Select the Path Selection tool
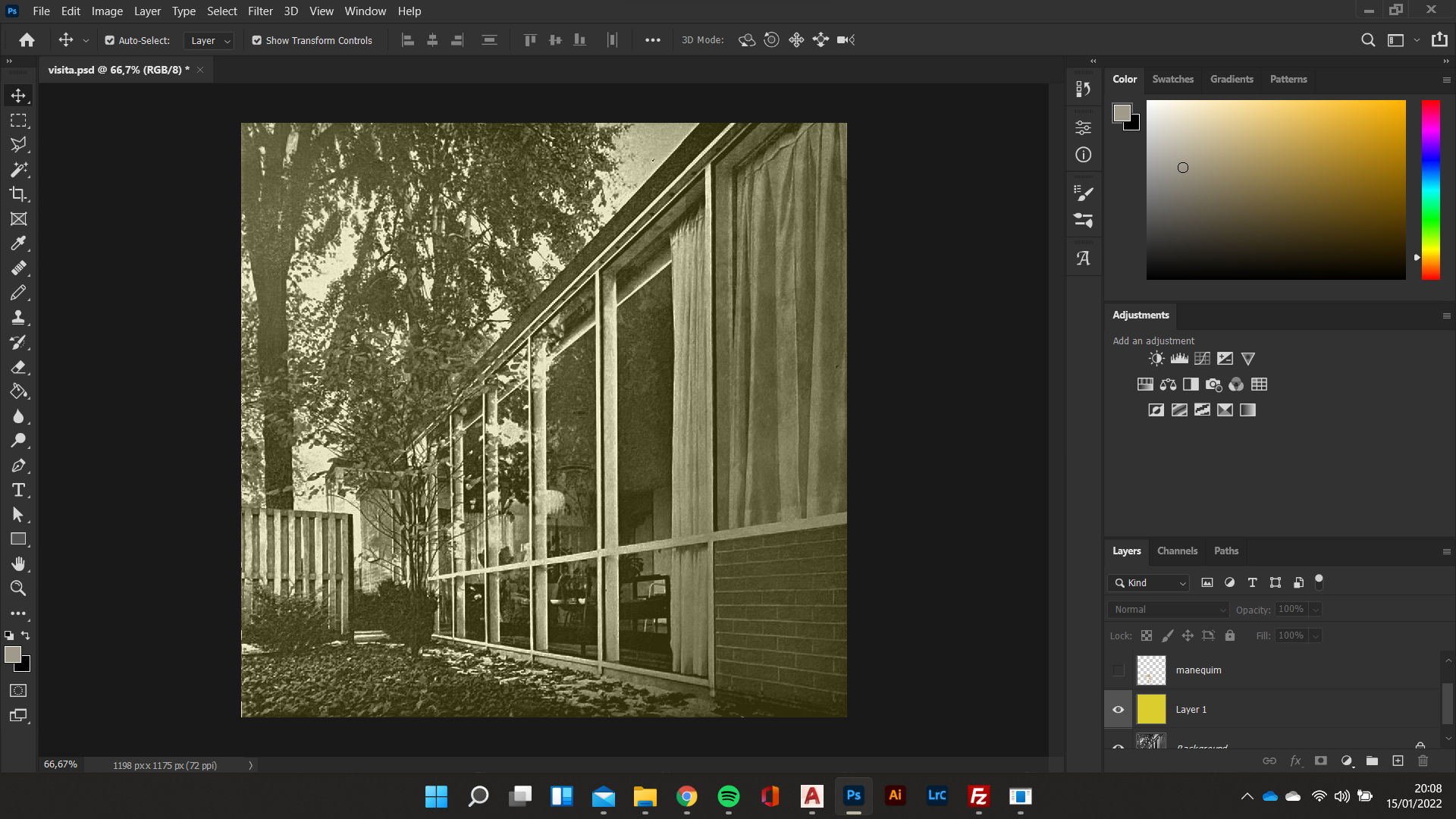The image size is (1456, 819). click(18, 515)
